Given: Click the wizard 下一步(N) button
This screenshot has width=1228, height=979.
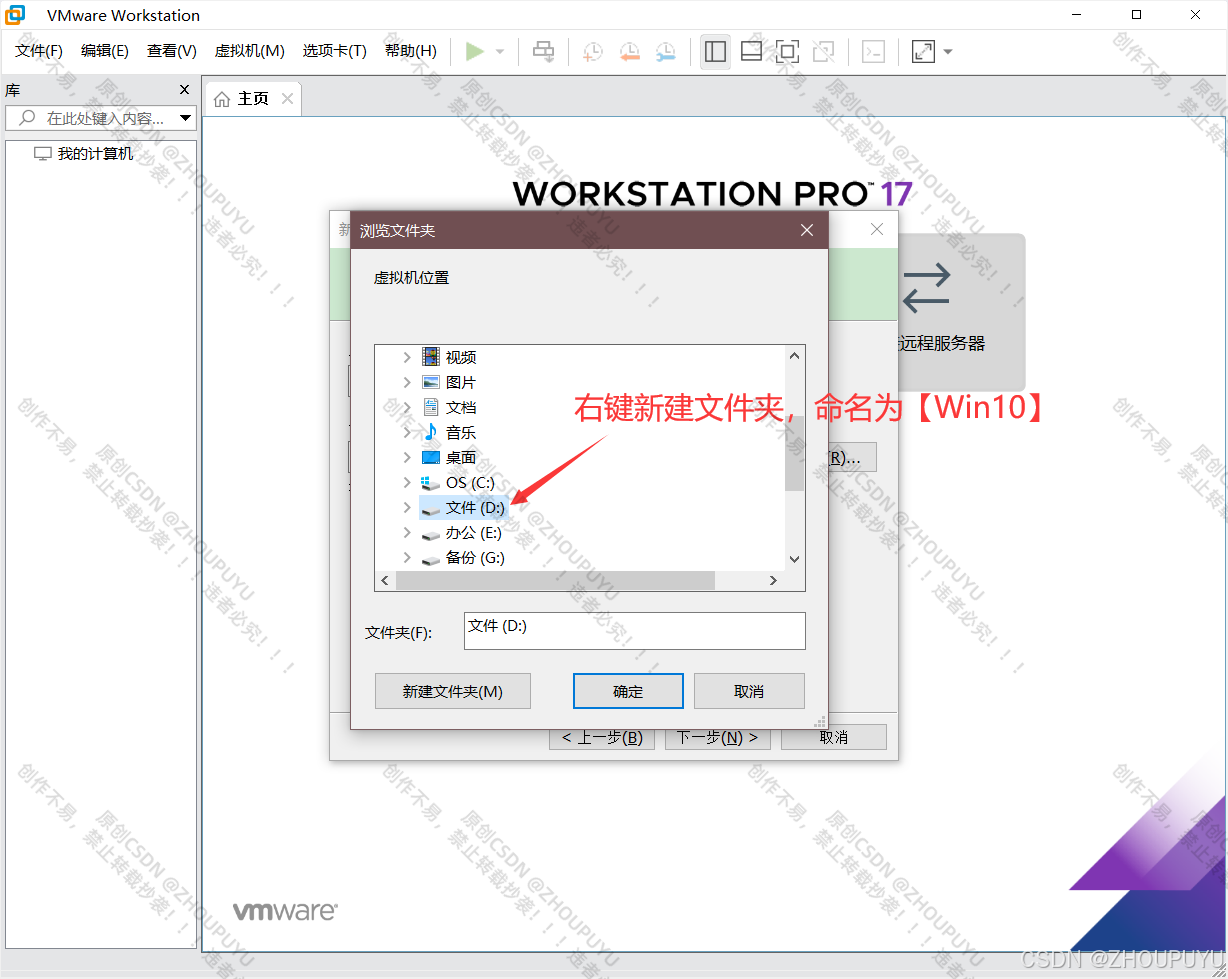Looking at the screenshot, I should [x=718, y=737].
